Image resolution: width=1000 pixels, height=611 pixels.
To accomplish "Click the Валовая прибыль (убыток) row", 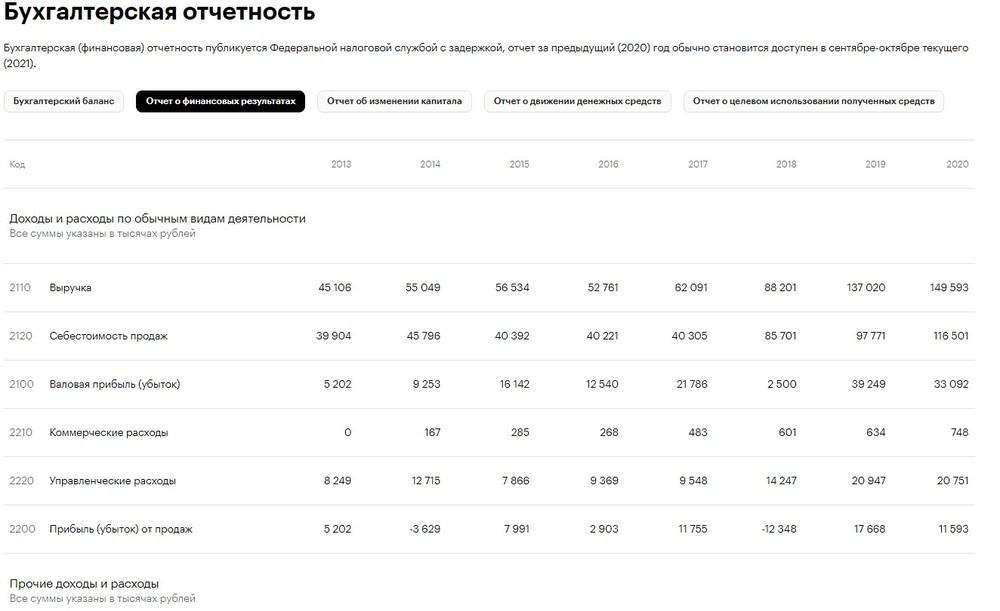I will coord(114,384).
